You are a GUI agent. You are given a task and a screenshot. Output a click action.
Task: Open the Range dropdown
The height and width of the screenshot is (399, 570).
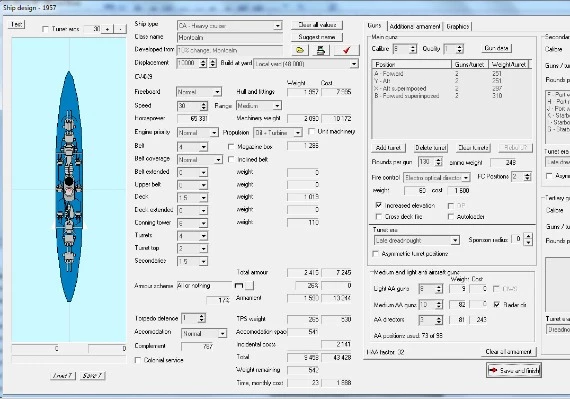277,106
